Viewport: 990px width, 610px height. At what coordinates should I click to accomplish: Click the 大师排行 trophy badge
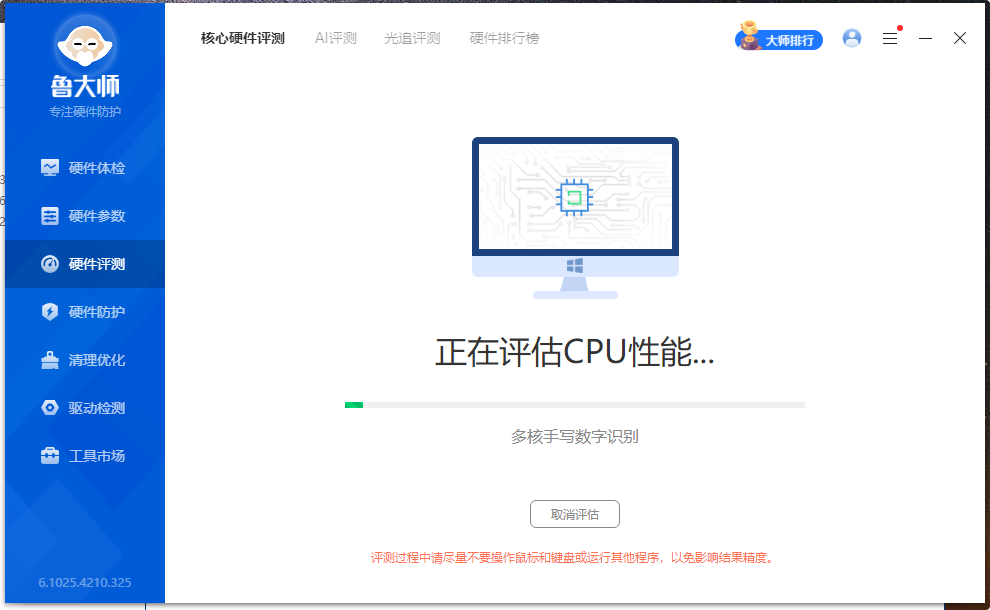click(778, 38)
